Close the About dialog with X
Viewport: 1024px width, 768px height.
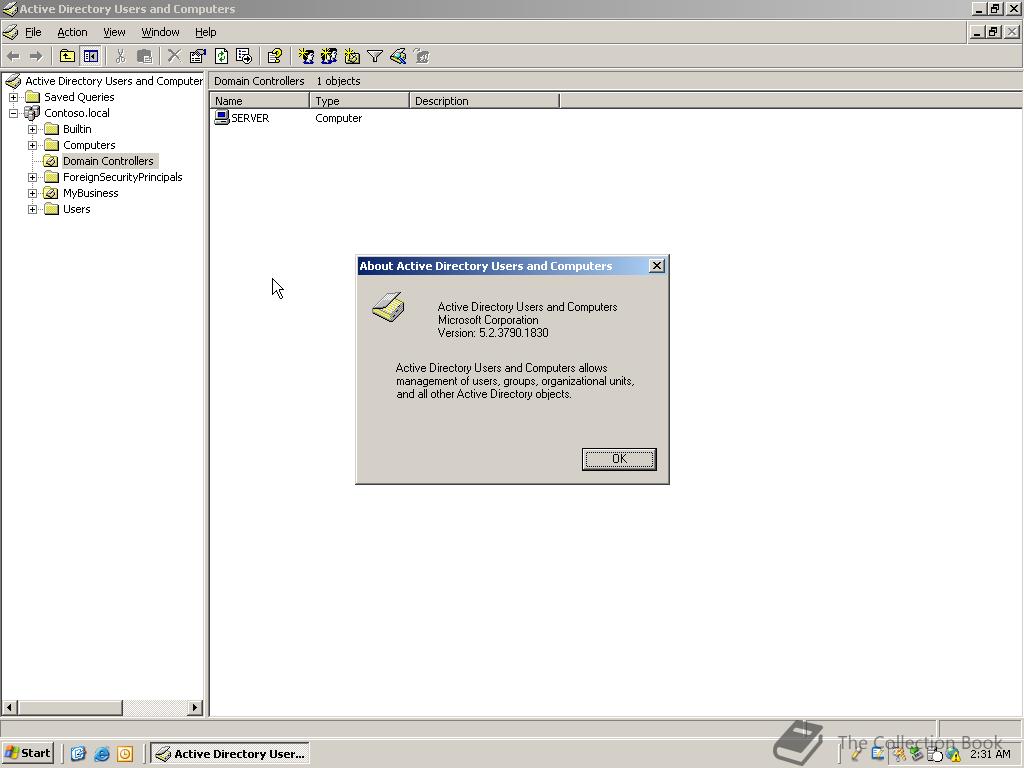pos(657,266)
